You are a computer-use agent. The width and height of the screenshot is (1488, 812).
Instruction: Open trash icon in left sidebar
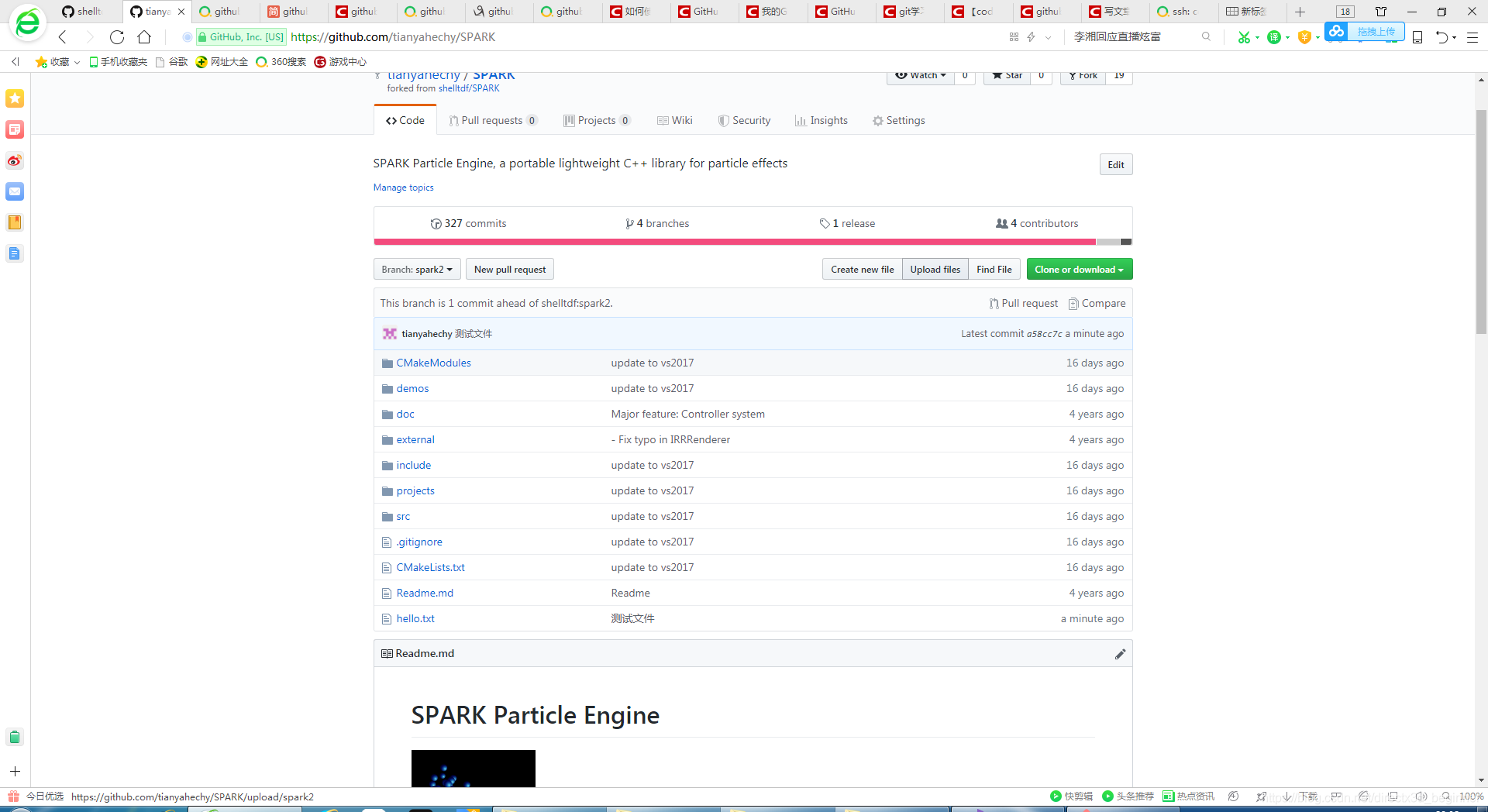[15, 737]
